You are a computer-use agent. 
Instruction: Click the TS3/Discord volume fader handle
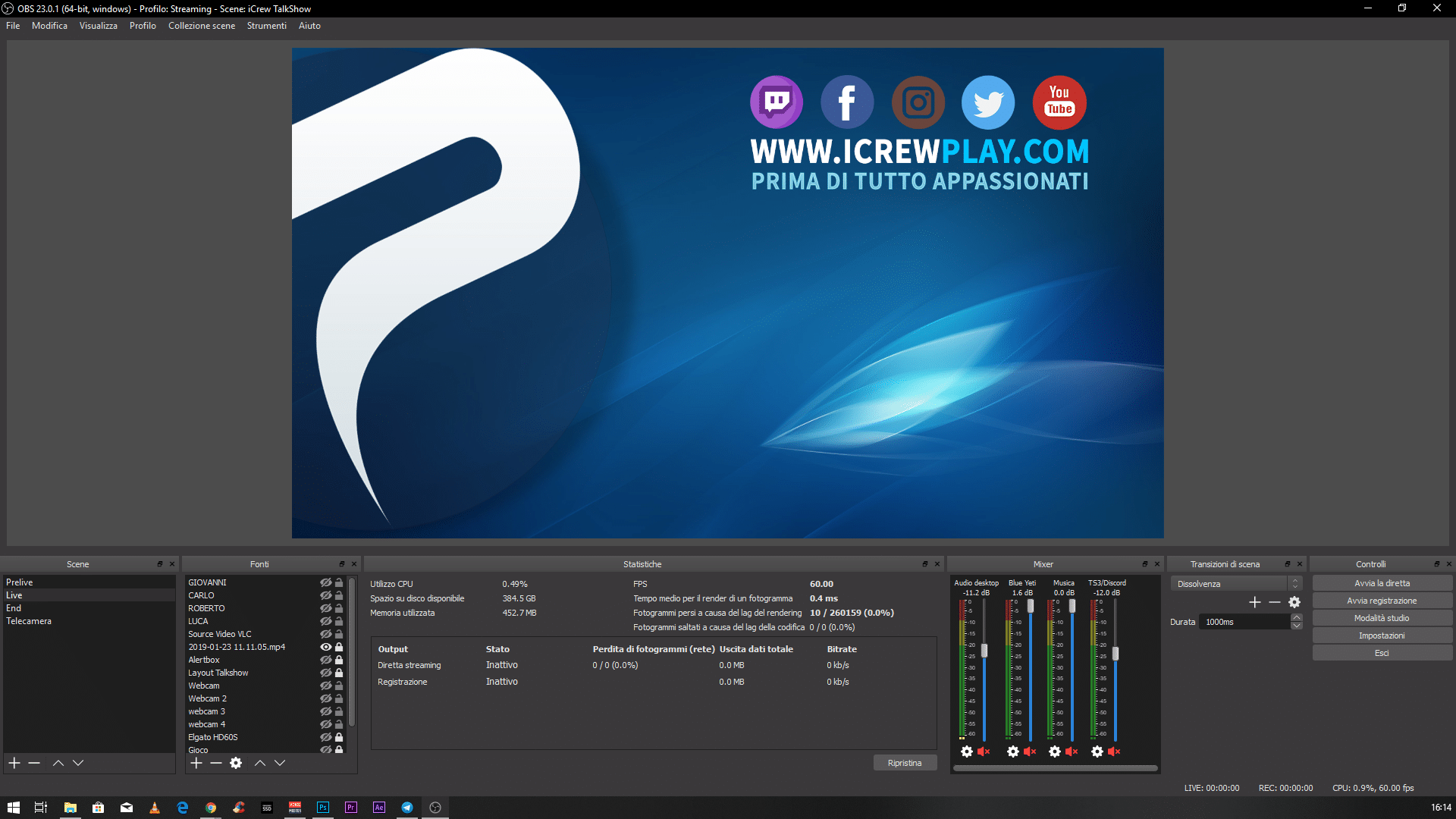pyautogui.click(x=1116, y=653)
